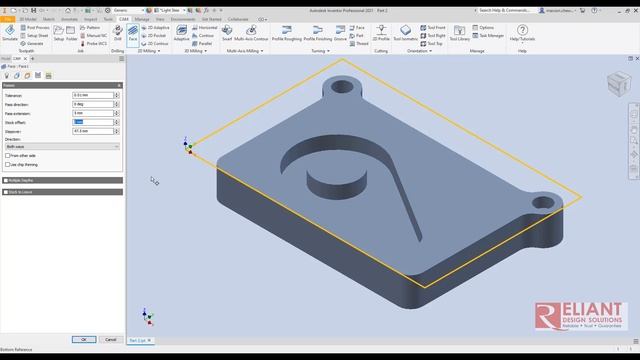
Task: Create a new Setup in Job group
Action: pos(59,33)
